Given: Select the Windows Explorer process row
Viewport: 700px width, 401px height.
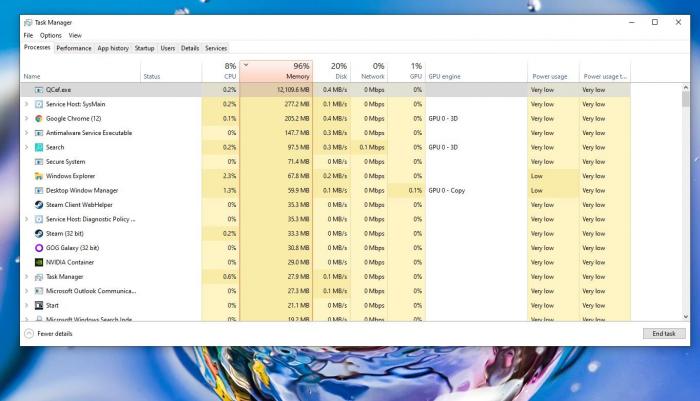Looking at the screenshot, I should tap(325, 176).
